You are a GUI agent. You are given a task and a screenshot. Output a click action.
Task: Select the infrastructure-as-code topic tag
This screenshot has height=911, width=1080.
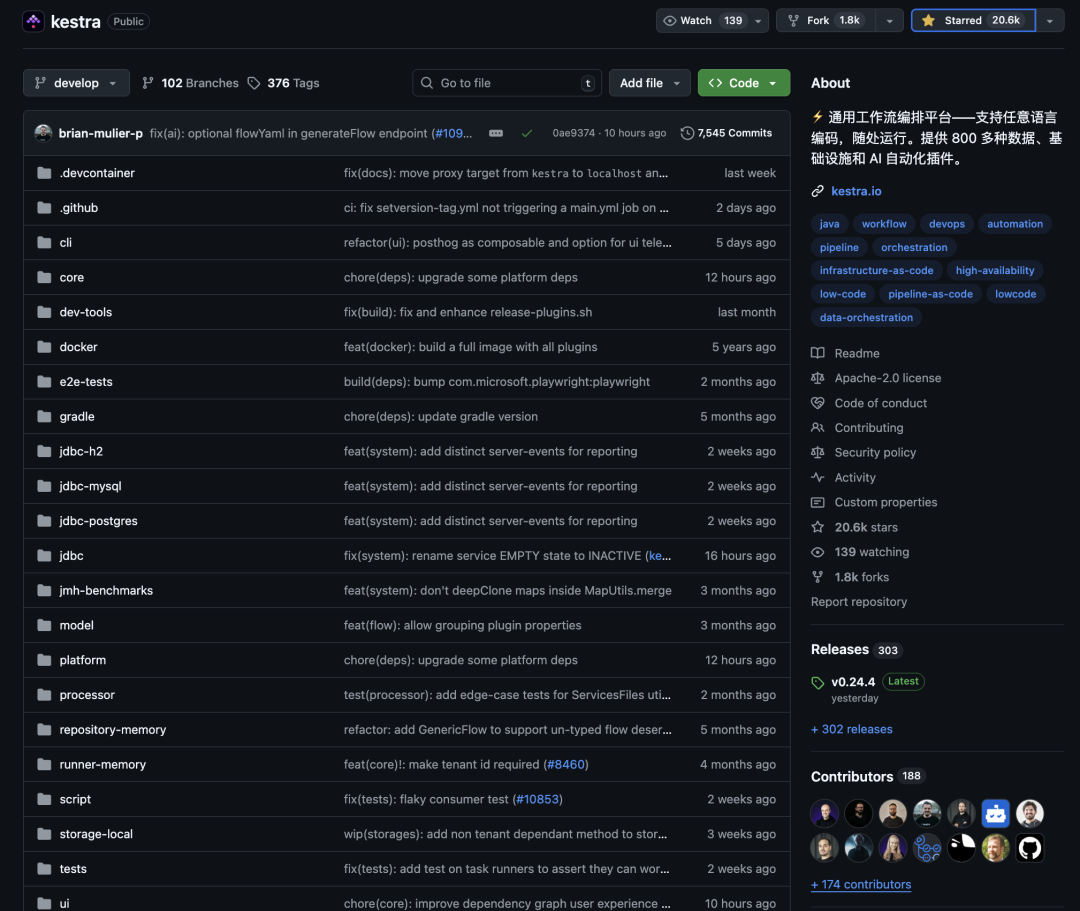[876, 271]
